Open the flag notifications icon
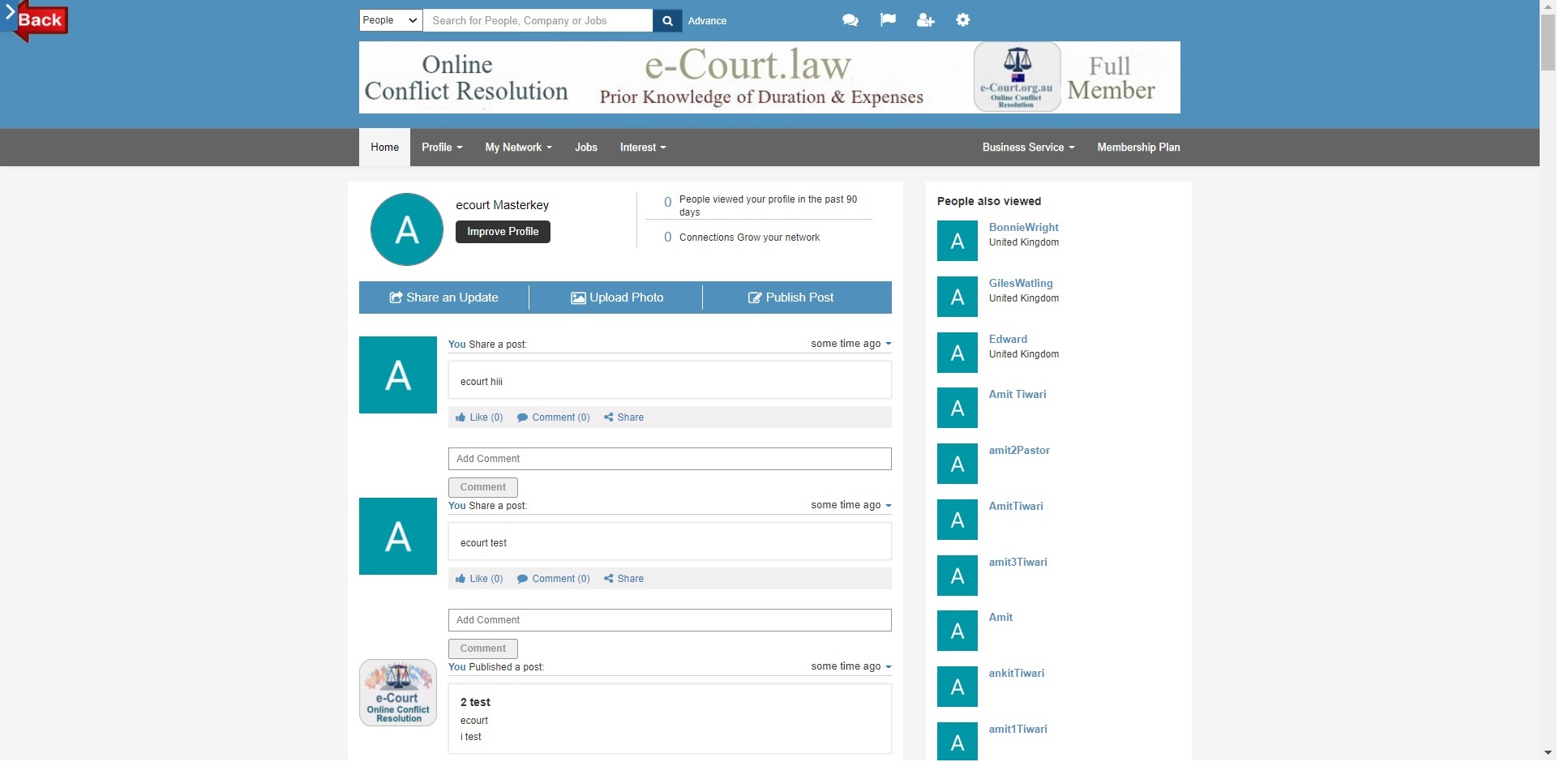The image size is (1568, 762). coord(888,20)
